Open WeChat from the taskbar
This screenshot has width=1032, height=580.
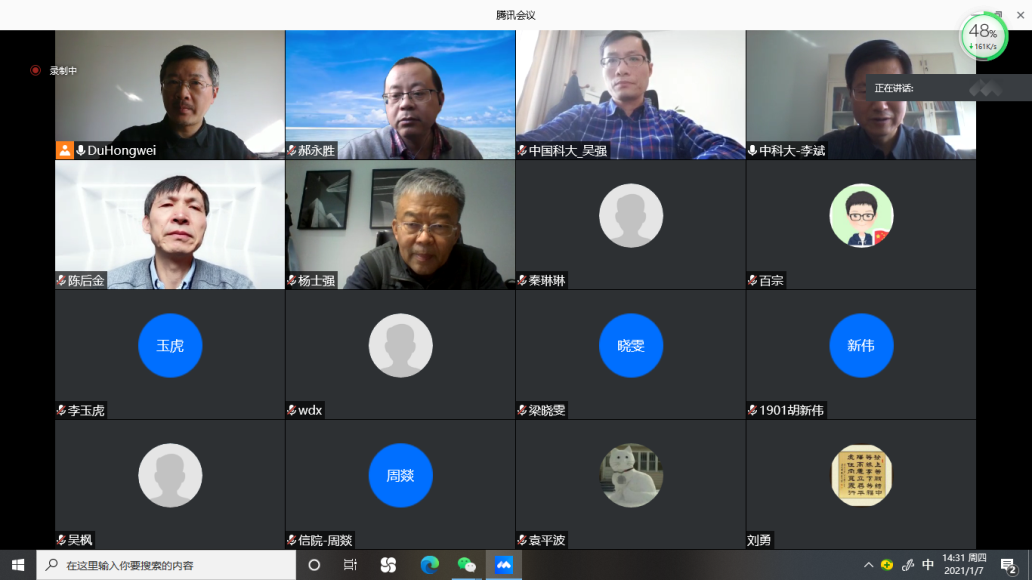(x=466, y=565)
